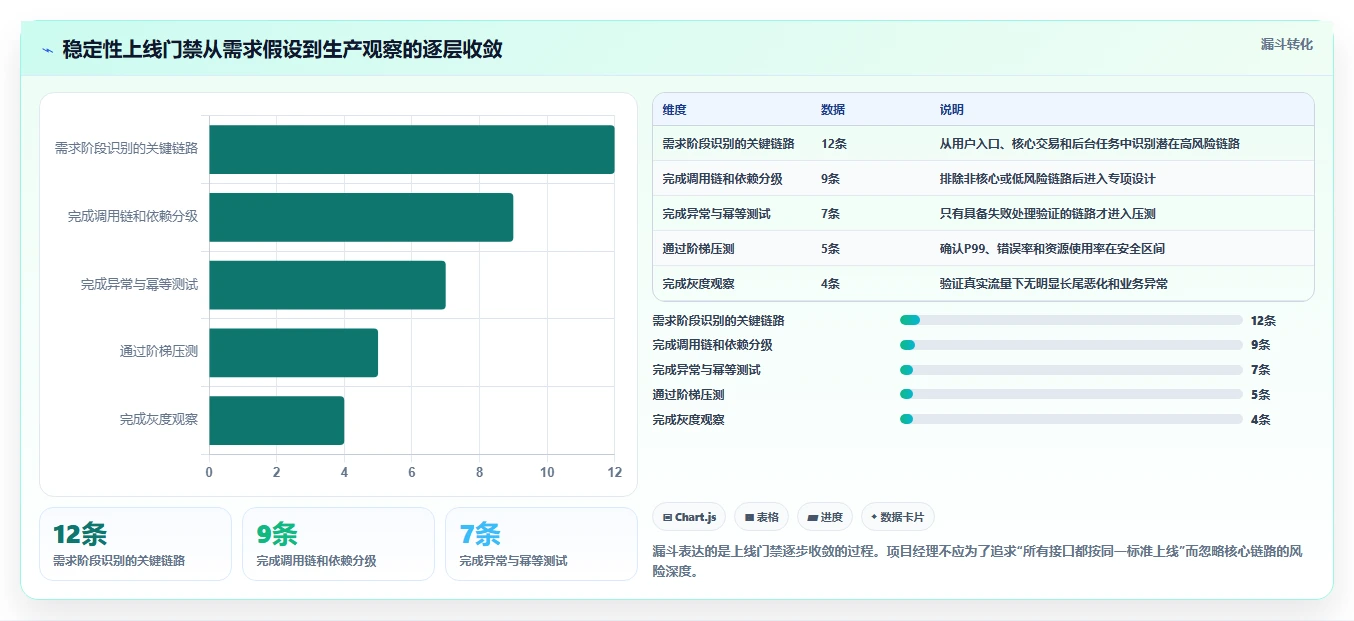Click the x-axis tick label 6
This screenshot has width=1354, height=621.
coord(412,472)
